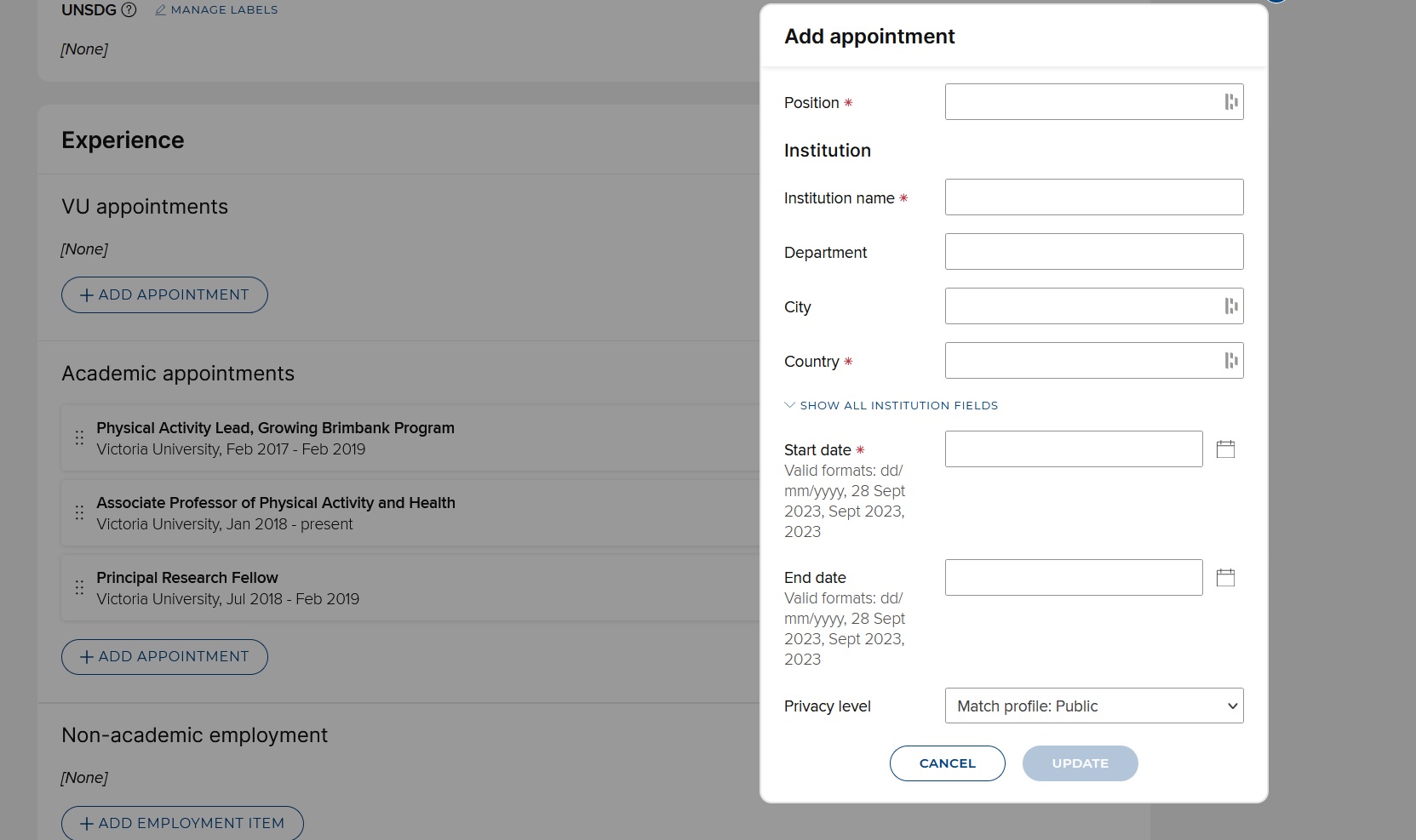Focus the Institution name input field
1416x840 pixels.
point(1093,197)
